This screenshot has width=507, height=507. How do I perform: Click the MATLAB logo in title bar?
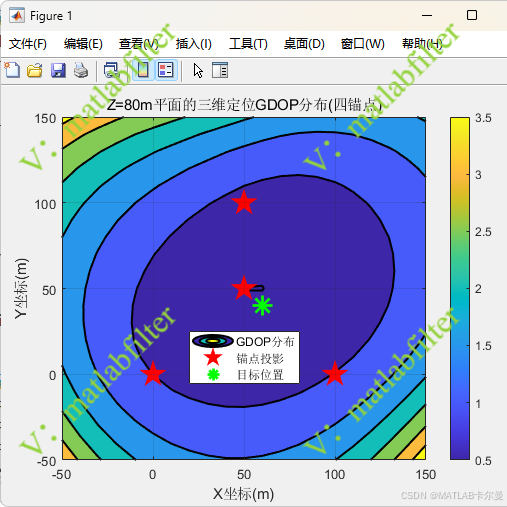(17, 15)
